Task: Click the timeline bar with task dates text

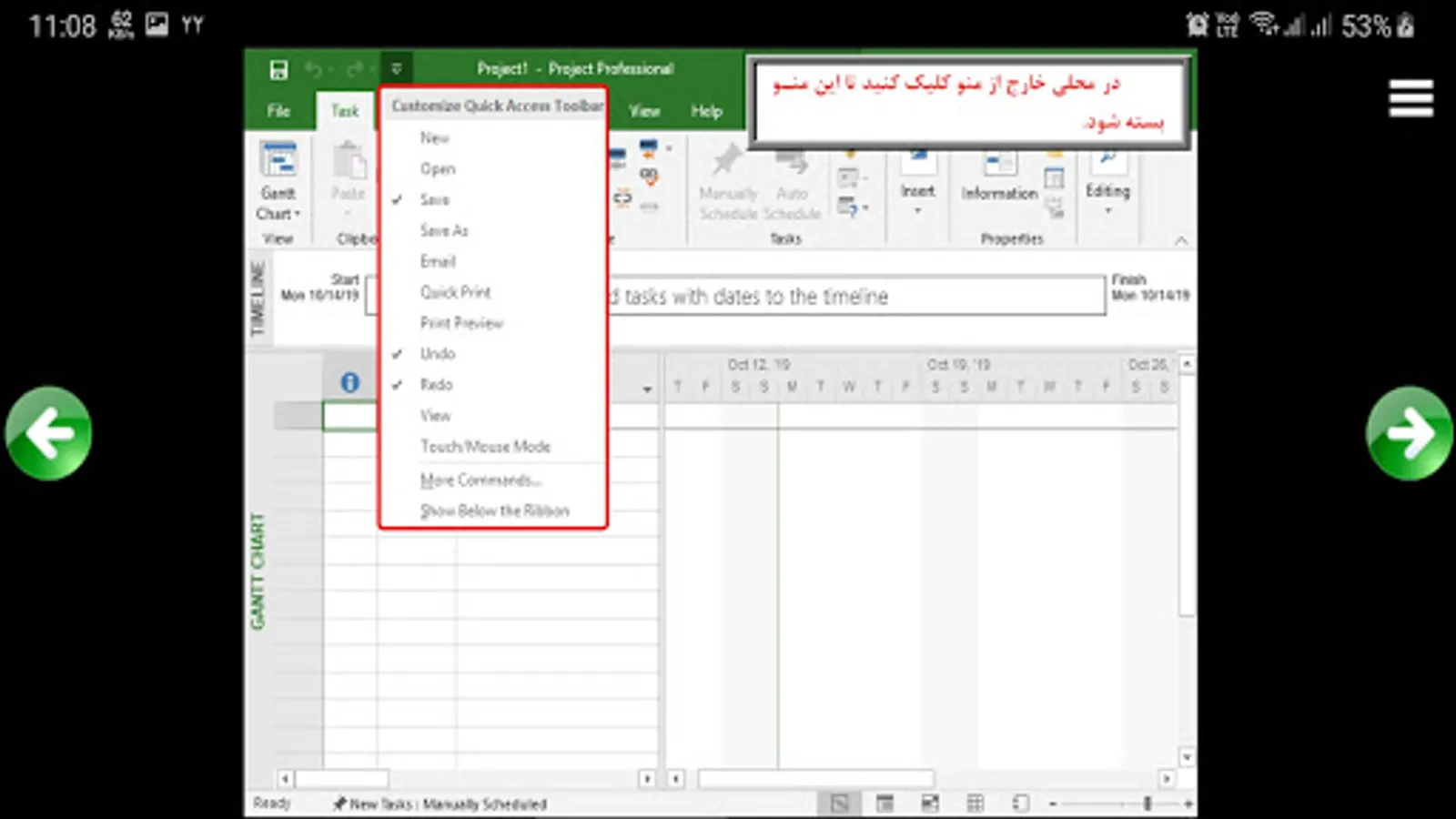Action: [735, 296]
